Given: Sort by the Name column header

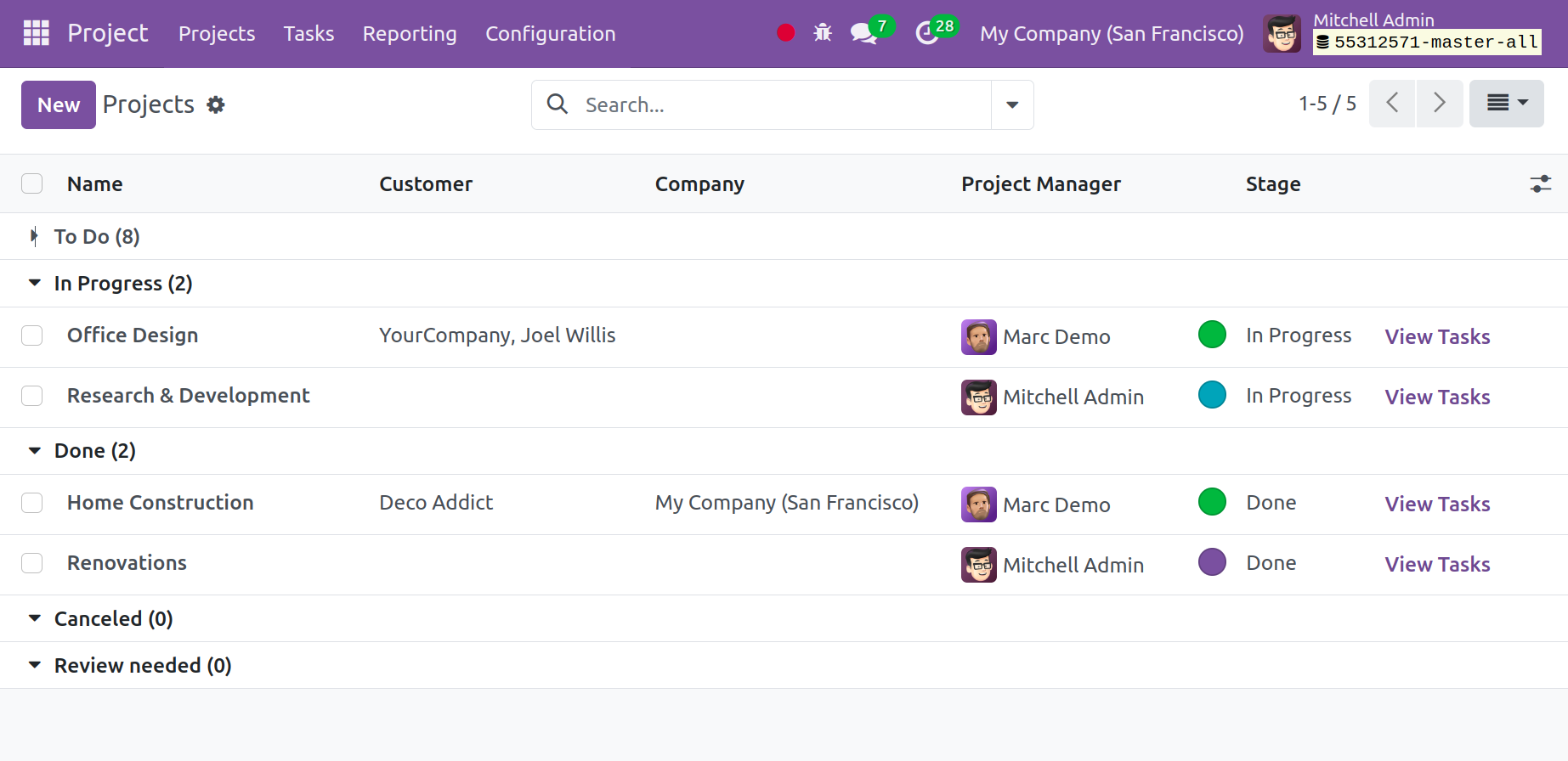Looking at the screenshot, I should pyautogui.click(x=95, y=184).
